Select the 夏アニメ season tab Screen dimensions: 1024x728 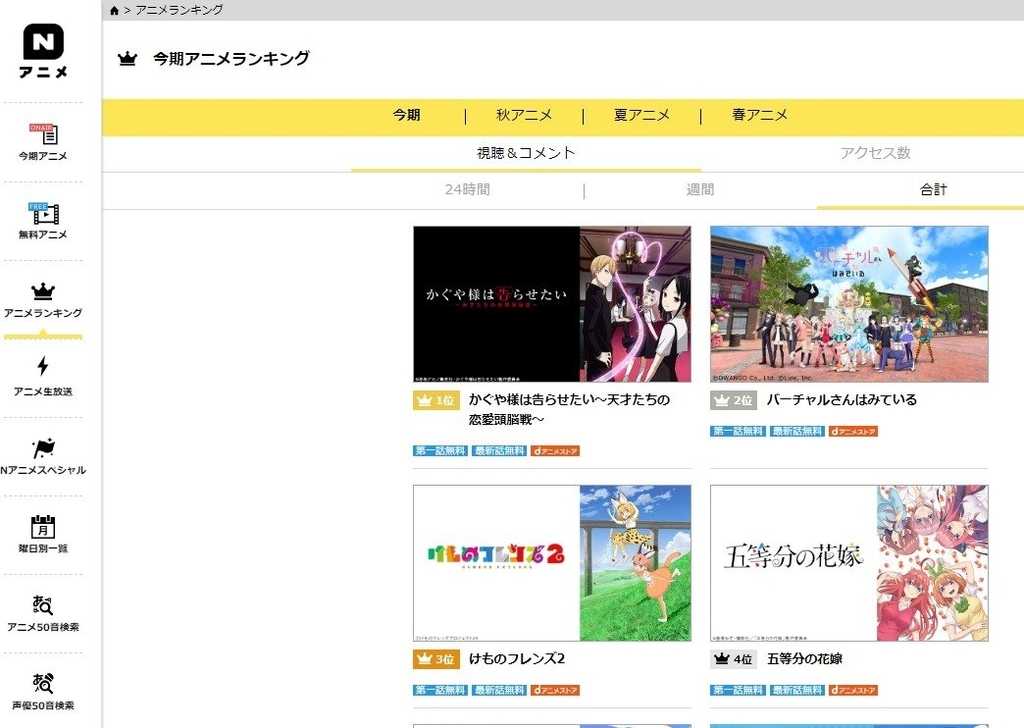click(x=642, y=116)
